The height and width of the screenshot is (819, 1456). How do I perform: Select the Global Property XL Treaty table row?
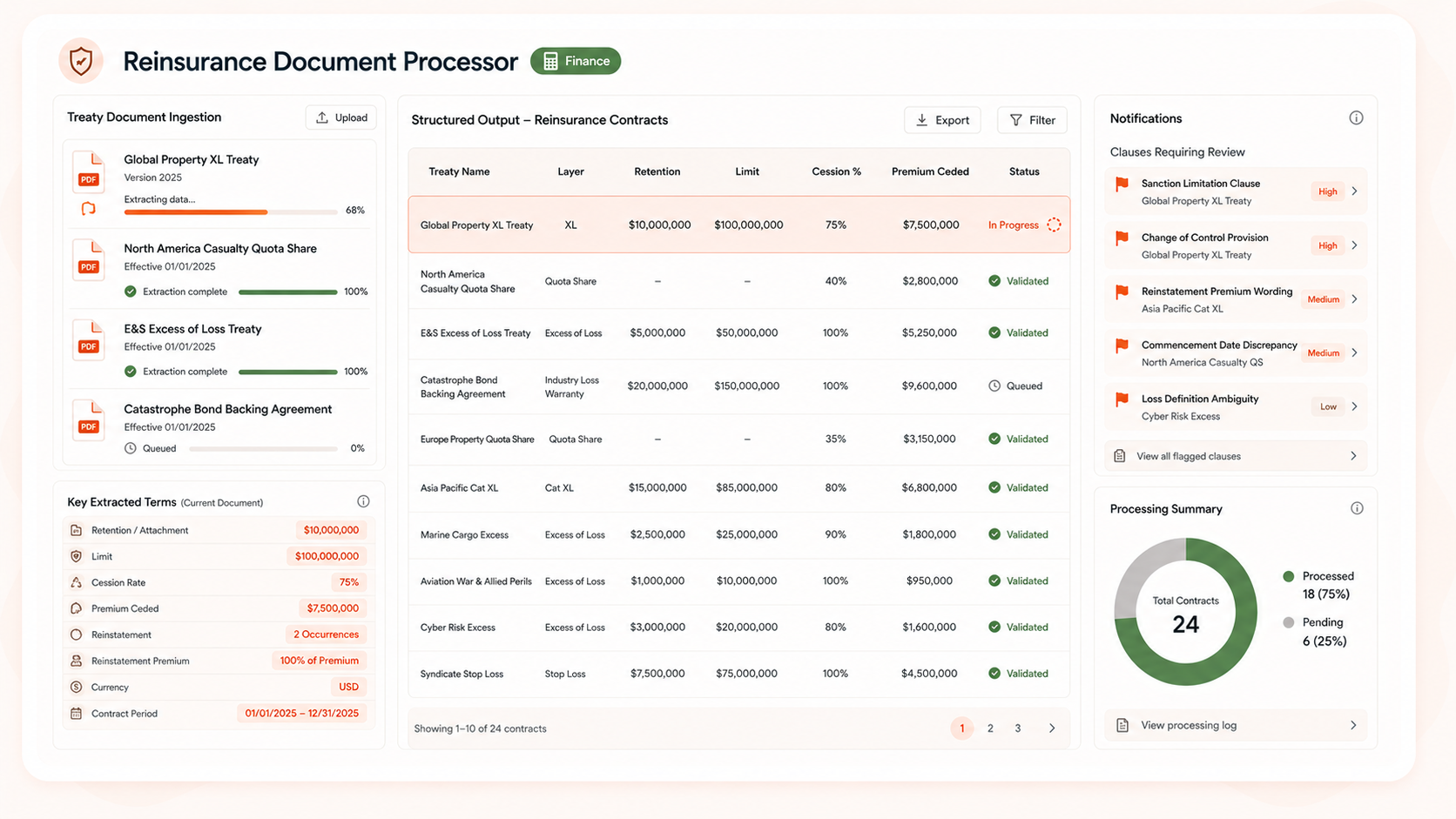(738, 225)
